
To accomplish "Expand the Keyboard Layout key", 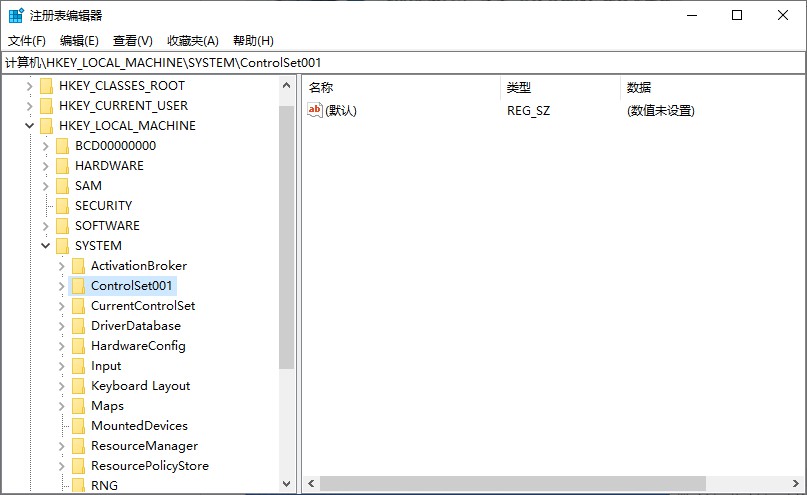I will pos(61,386).
